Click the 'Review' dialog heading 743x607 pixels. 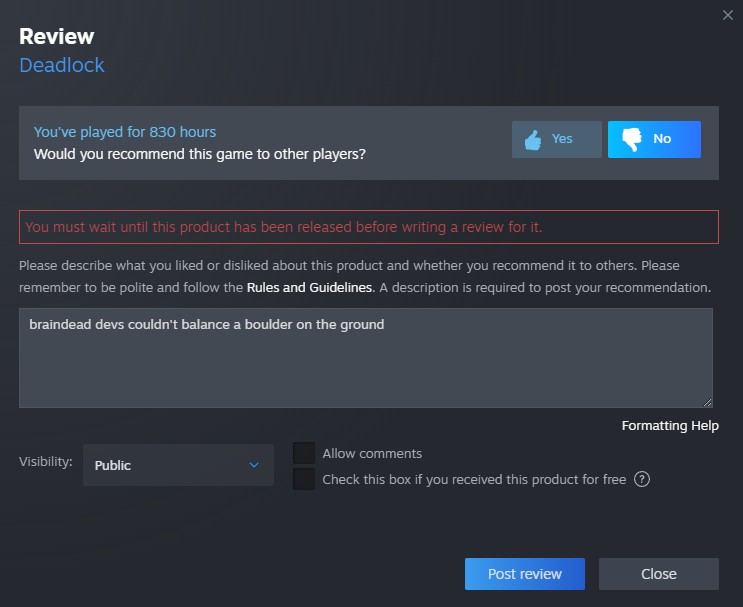pos(56,36)
